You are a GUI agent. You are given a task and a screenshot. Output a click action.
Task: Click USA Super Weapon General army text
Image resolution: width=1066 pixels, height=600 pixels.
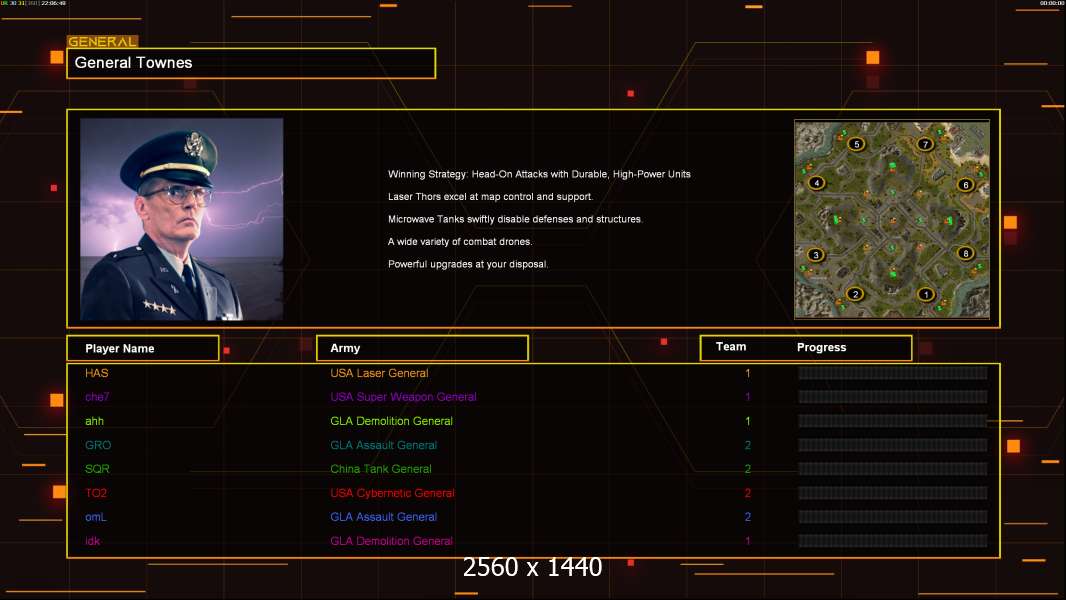[403, 397]
